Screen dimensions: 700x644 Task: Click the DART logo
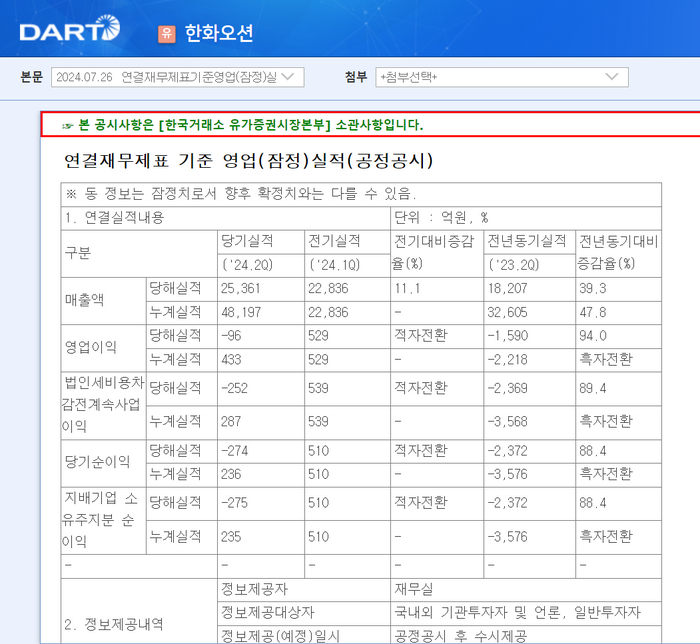point(70,28)
